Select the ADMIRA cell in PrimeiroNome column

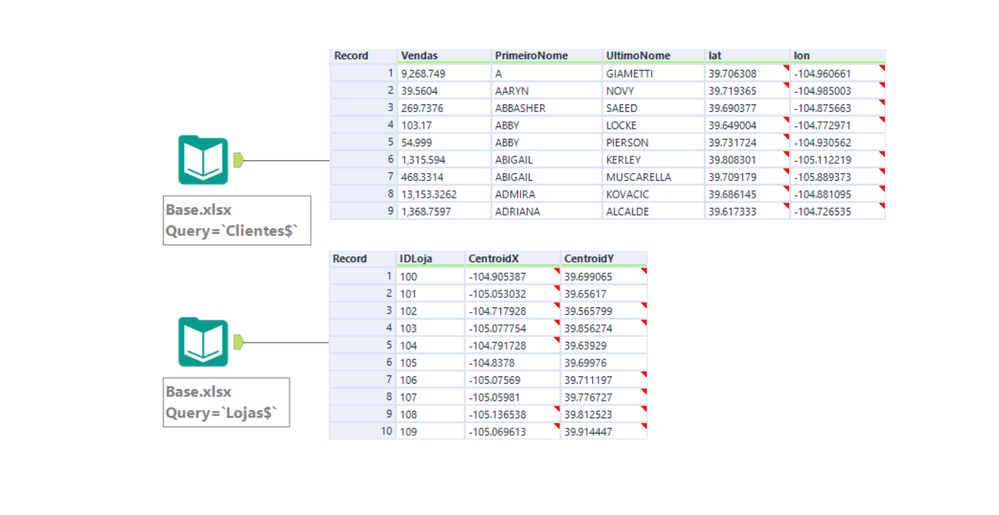pos(515,195)
